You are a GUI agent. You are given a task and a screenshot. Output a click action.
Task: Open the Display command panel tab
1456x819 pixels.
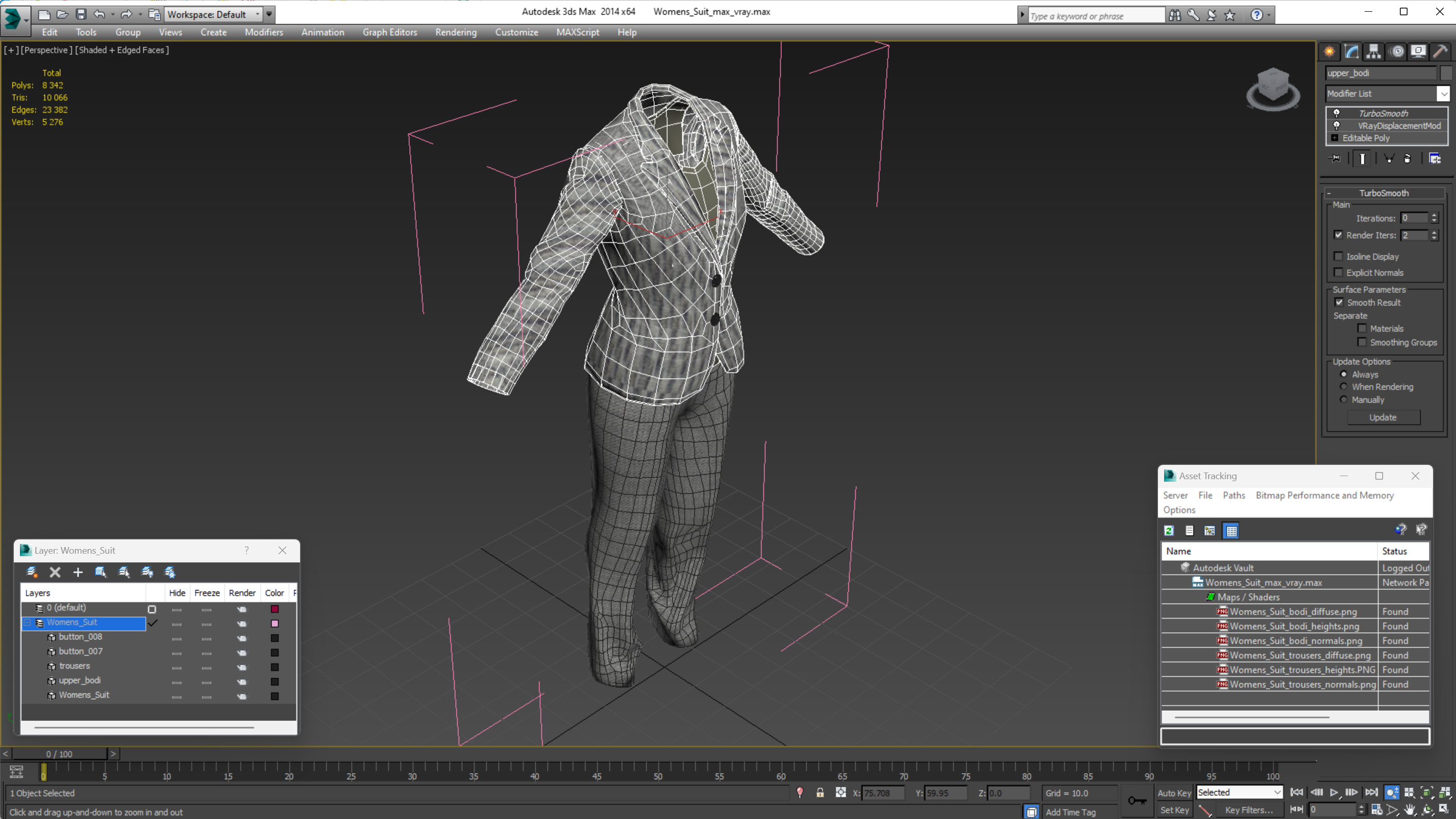click(x=1418, y=52)
